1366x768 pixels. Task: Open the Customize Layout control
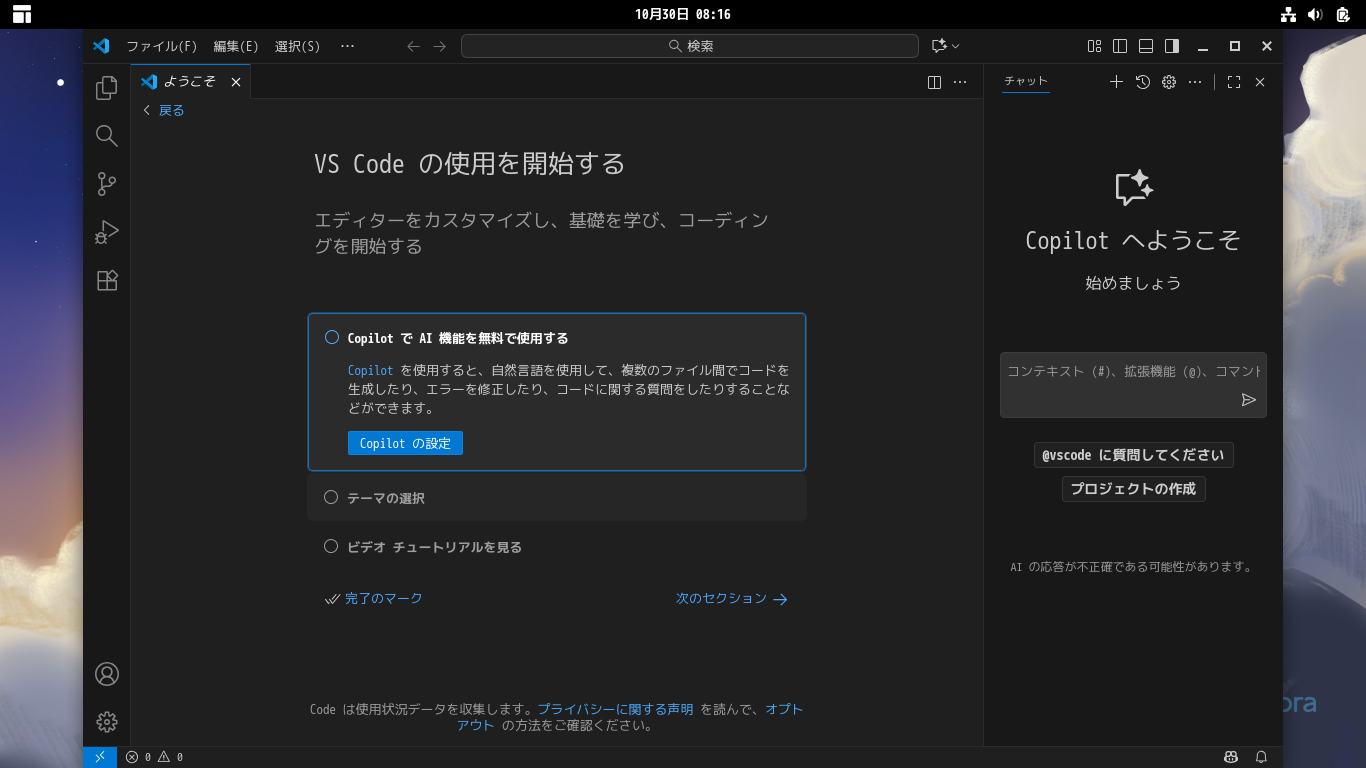point(1095,46)
